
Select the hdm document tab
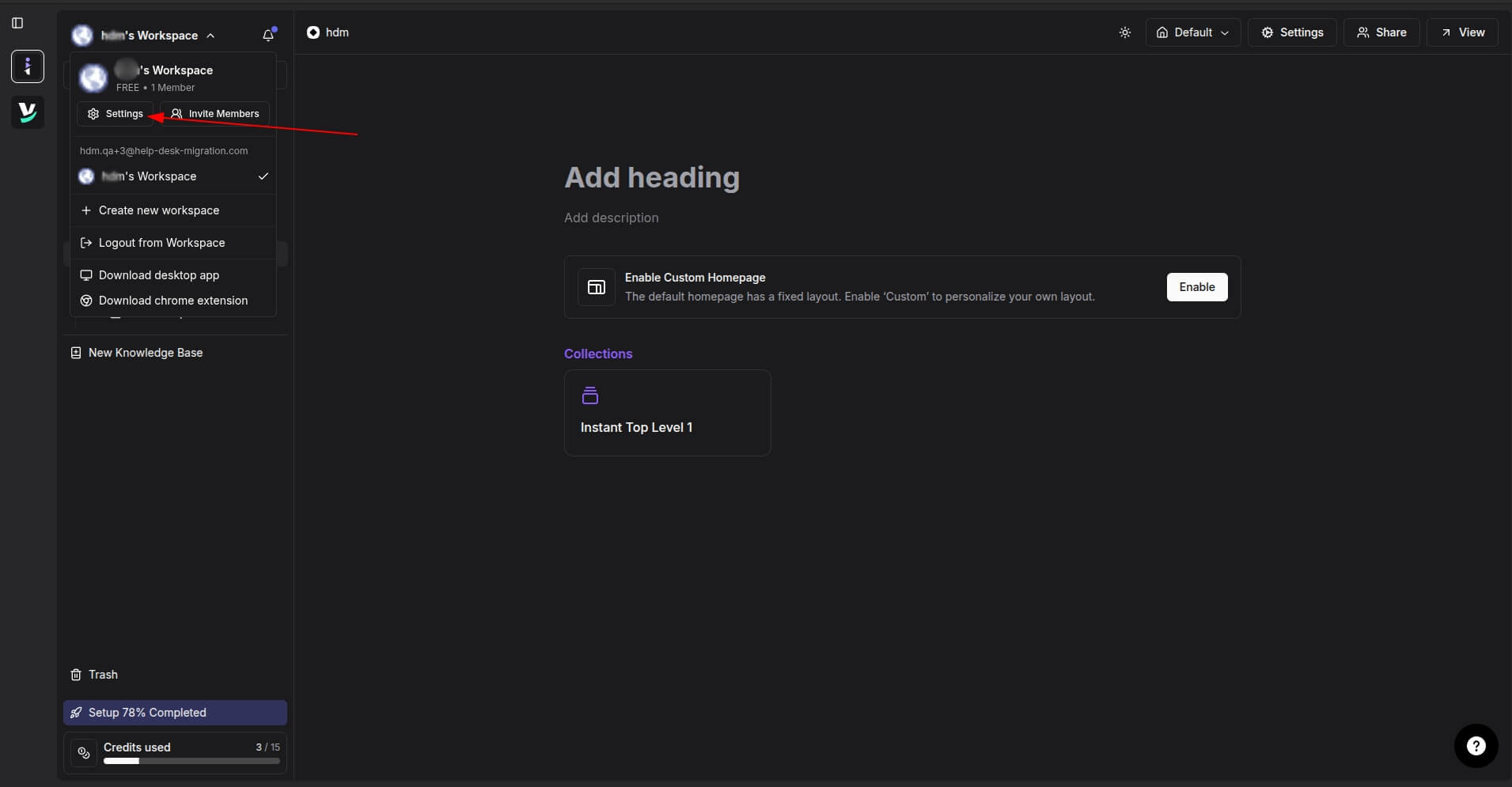327,32
